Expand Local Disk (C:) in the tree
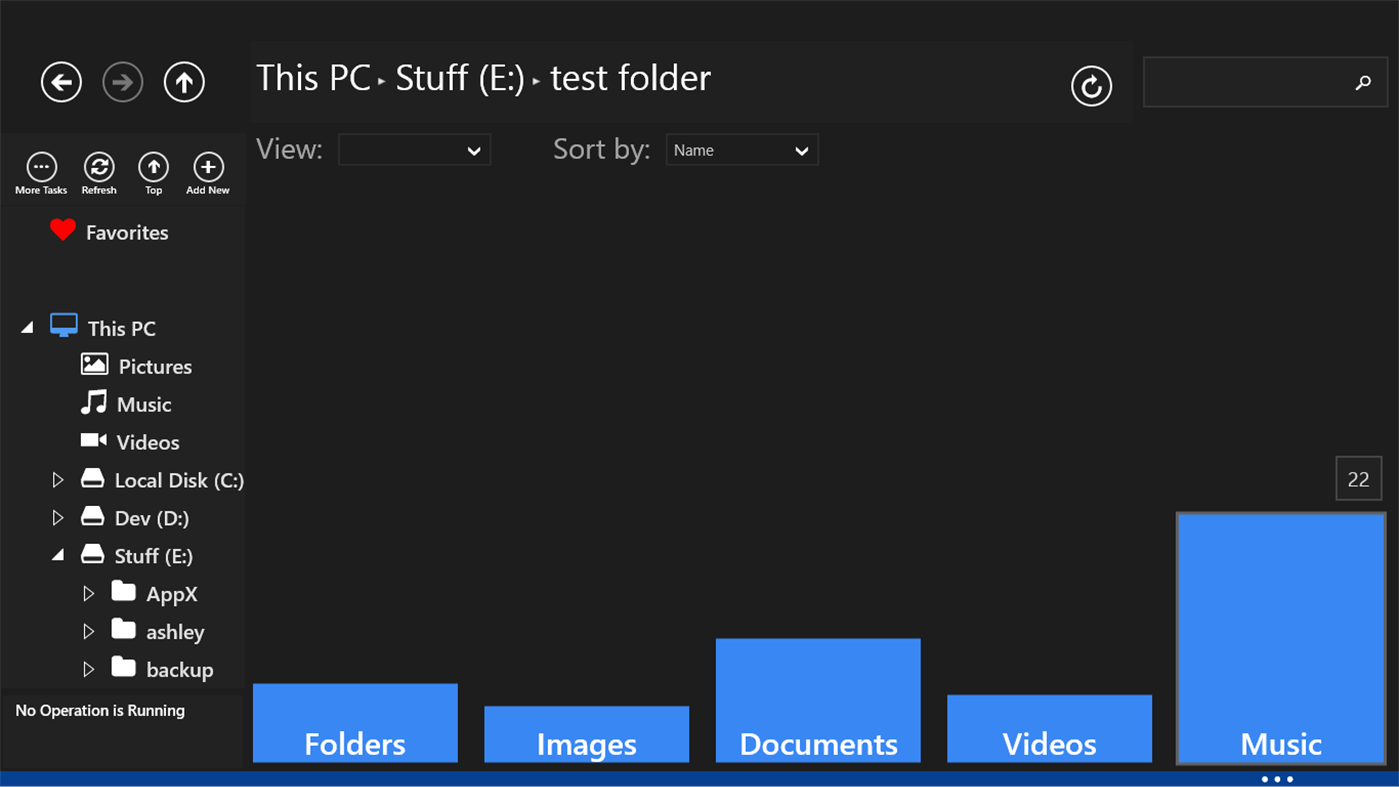Screen dimensions: 1399x787 tap(58, 479)
